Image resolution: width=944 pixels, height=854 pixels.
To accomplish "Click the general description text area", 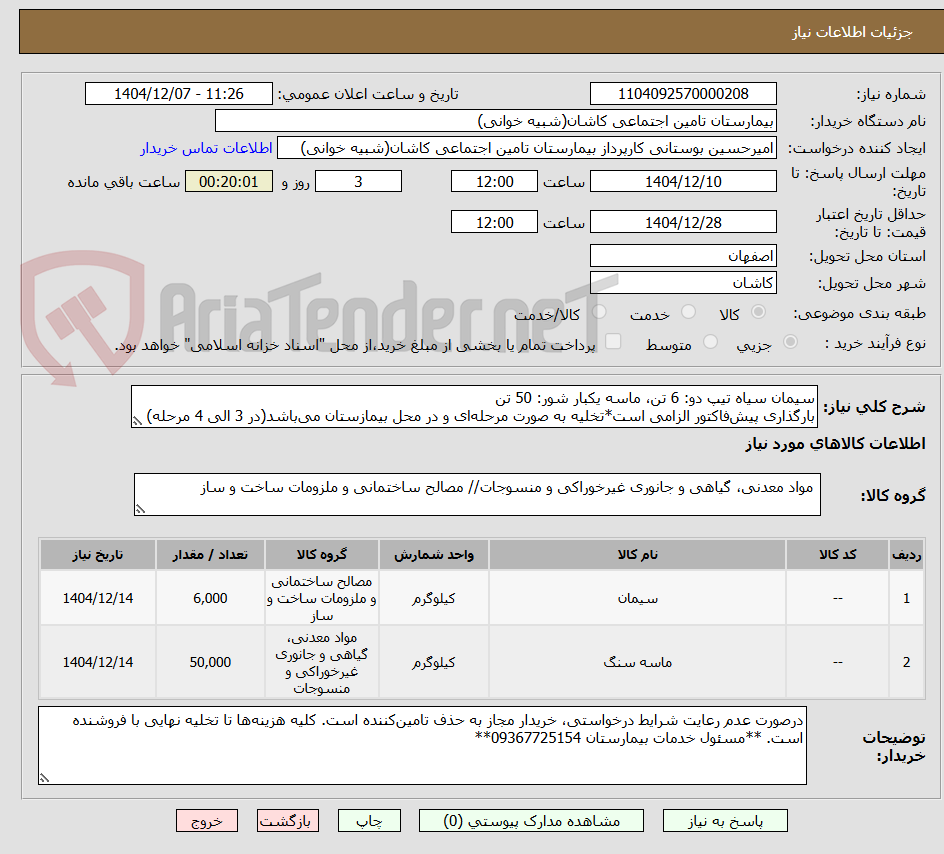I will (474, 407).
